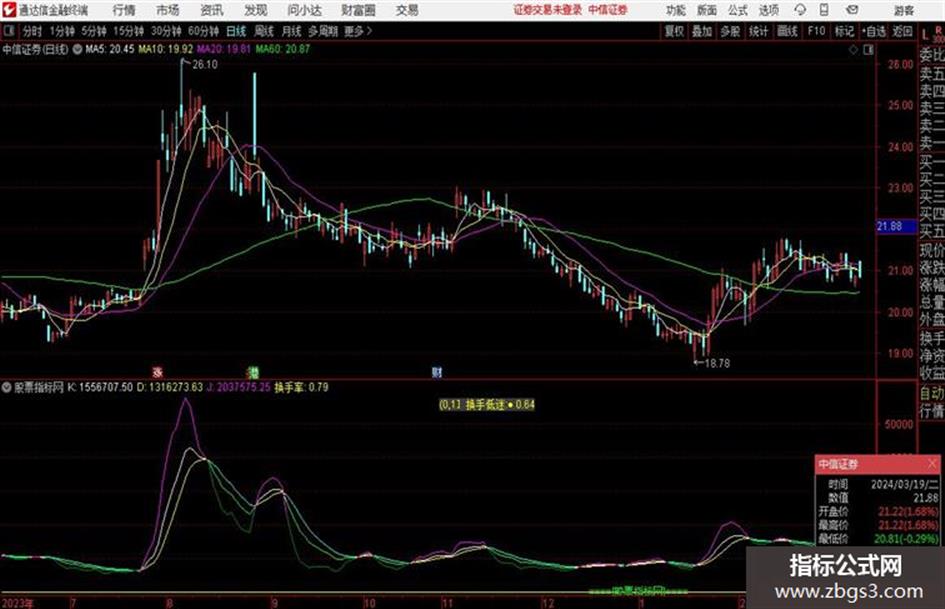
Task: Open the F10 company info button
Action: coord(817,31)
